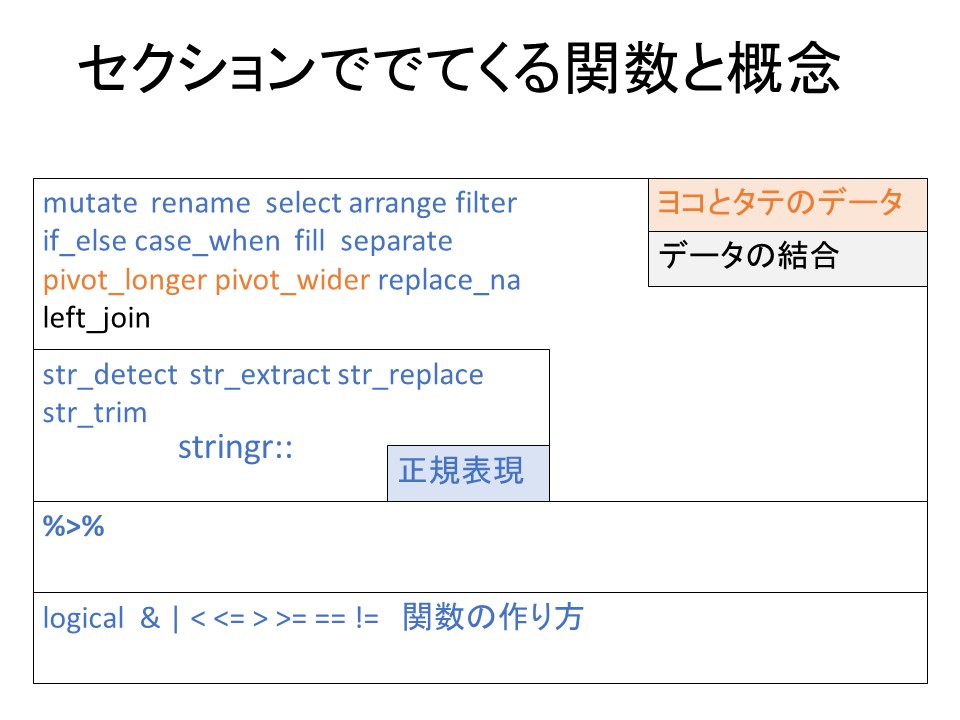Click the orange ヨコとタテのデータ box

[x=788, y=204]
